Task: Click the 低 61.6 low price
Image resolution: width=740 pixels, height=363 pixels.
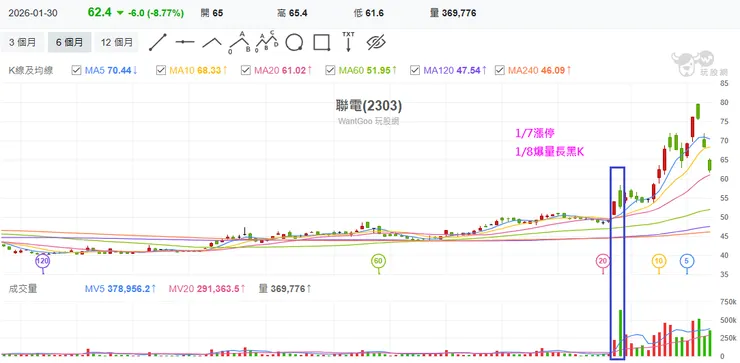Action: (369, 13)
